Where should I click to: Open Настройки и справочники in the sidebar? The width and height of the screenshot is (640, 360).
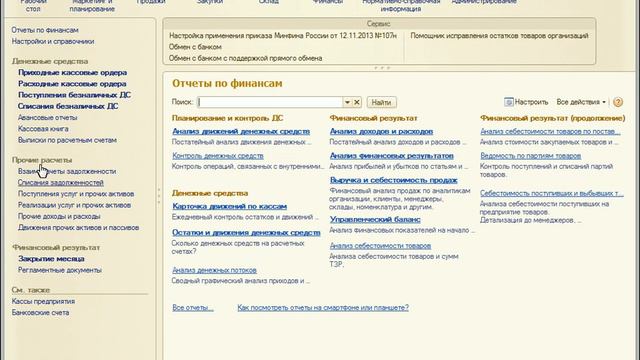[x=53, y=42]
